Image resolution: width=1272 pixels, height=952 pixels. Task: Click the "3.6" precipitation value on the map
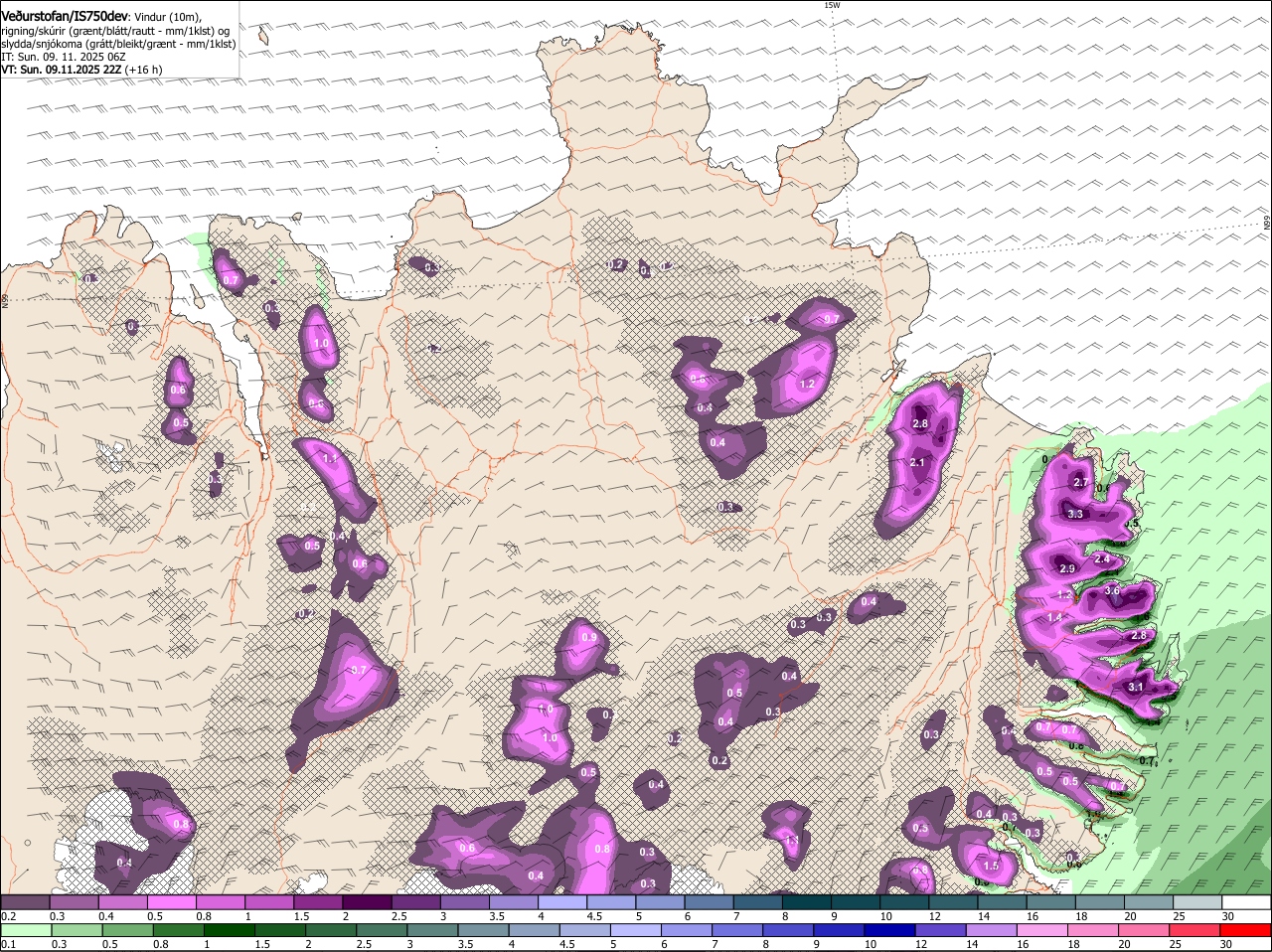1112,590
